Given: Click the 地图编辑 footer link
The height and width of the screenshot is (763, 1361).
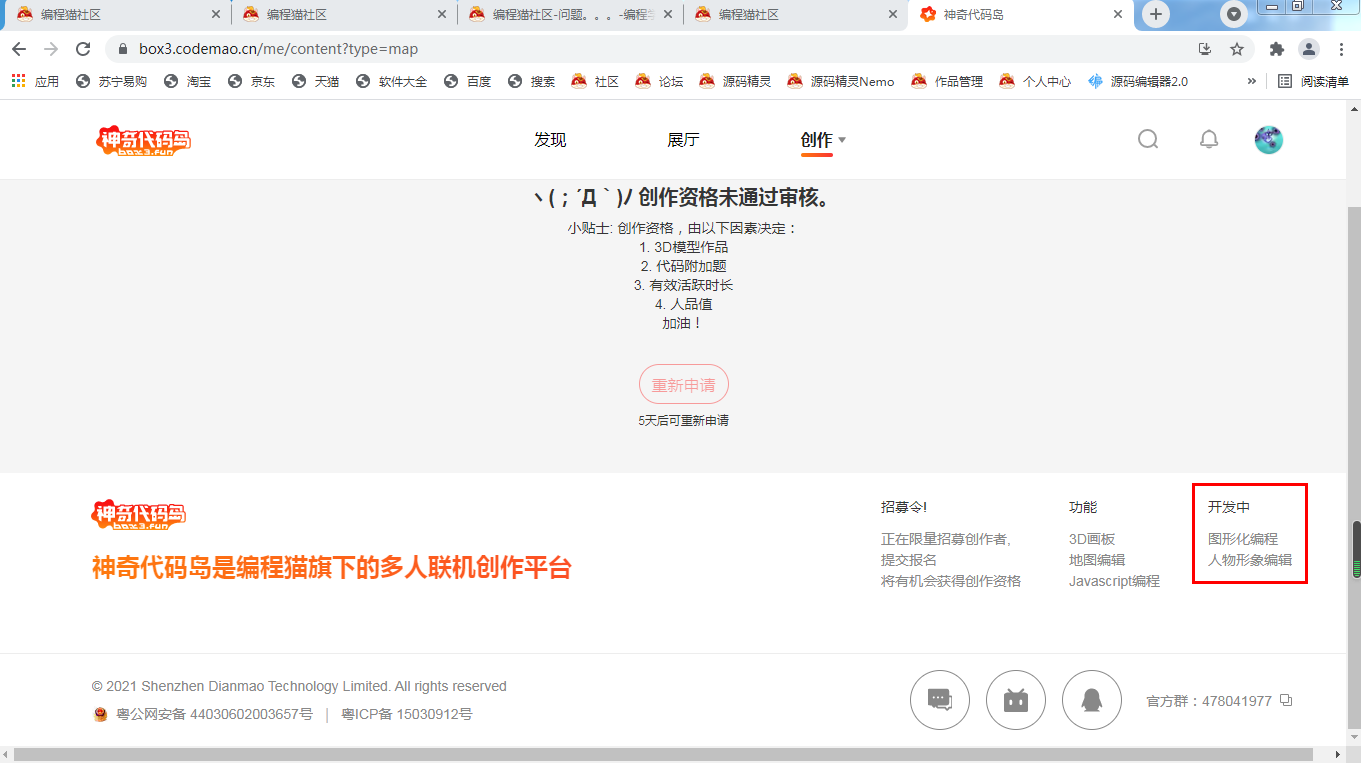Looking at the screenshot, I should pos(1097,560).
